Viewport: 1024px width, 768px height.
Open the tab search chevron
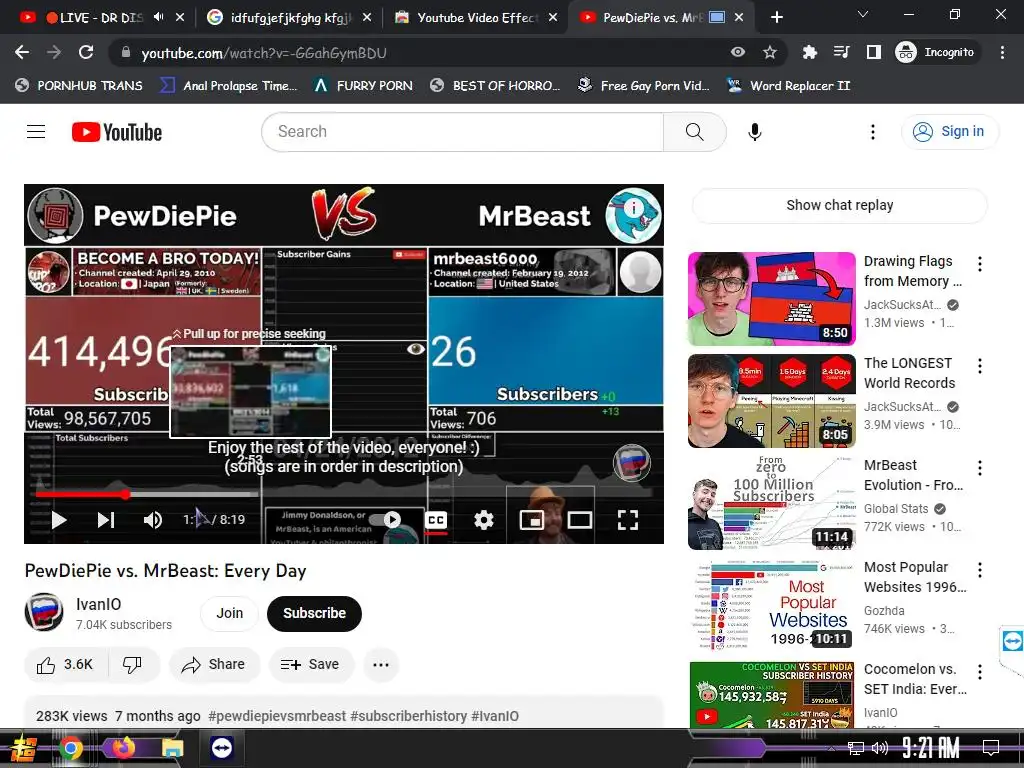point(863,14)
